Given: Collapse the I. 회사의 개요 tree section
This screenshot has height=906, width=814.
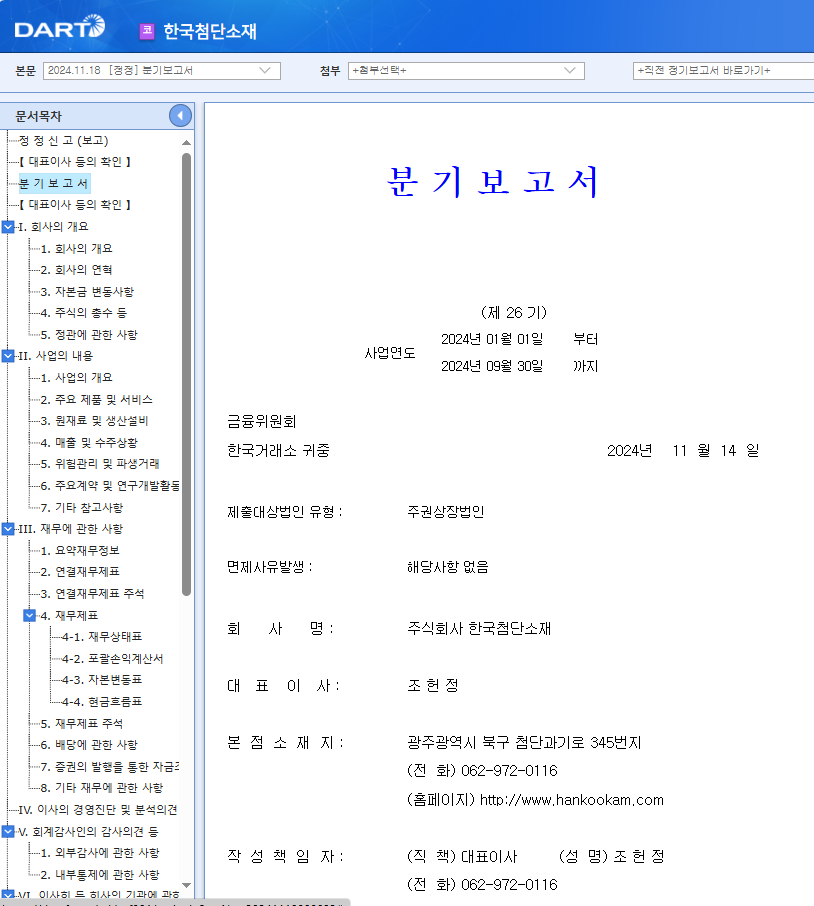Looking at the screenshot, I should (9, 227).
